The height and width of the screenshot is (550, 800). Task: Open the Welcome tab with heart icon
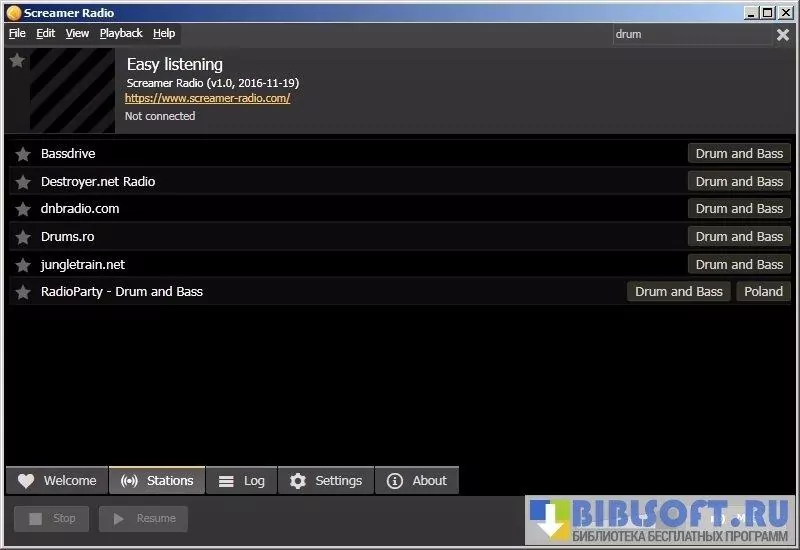[57, 481]
